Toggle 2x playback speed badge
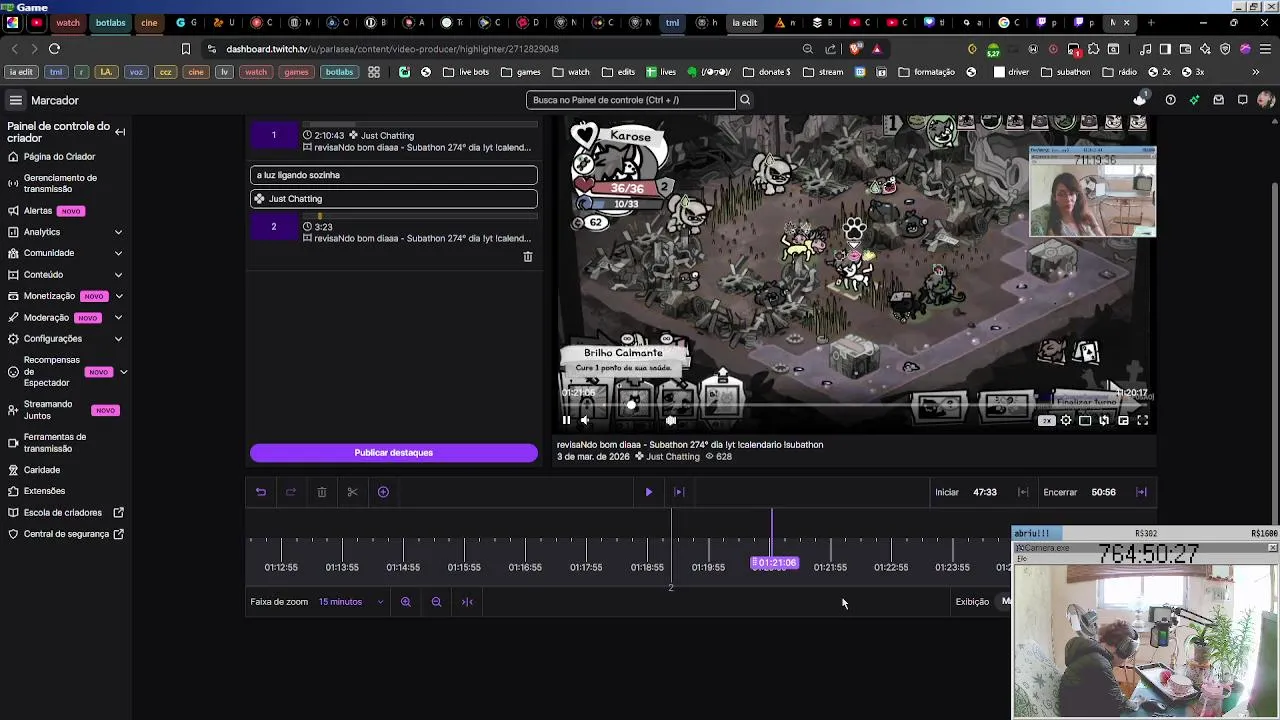 [x=1047, y=421]
